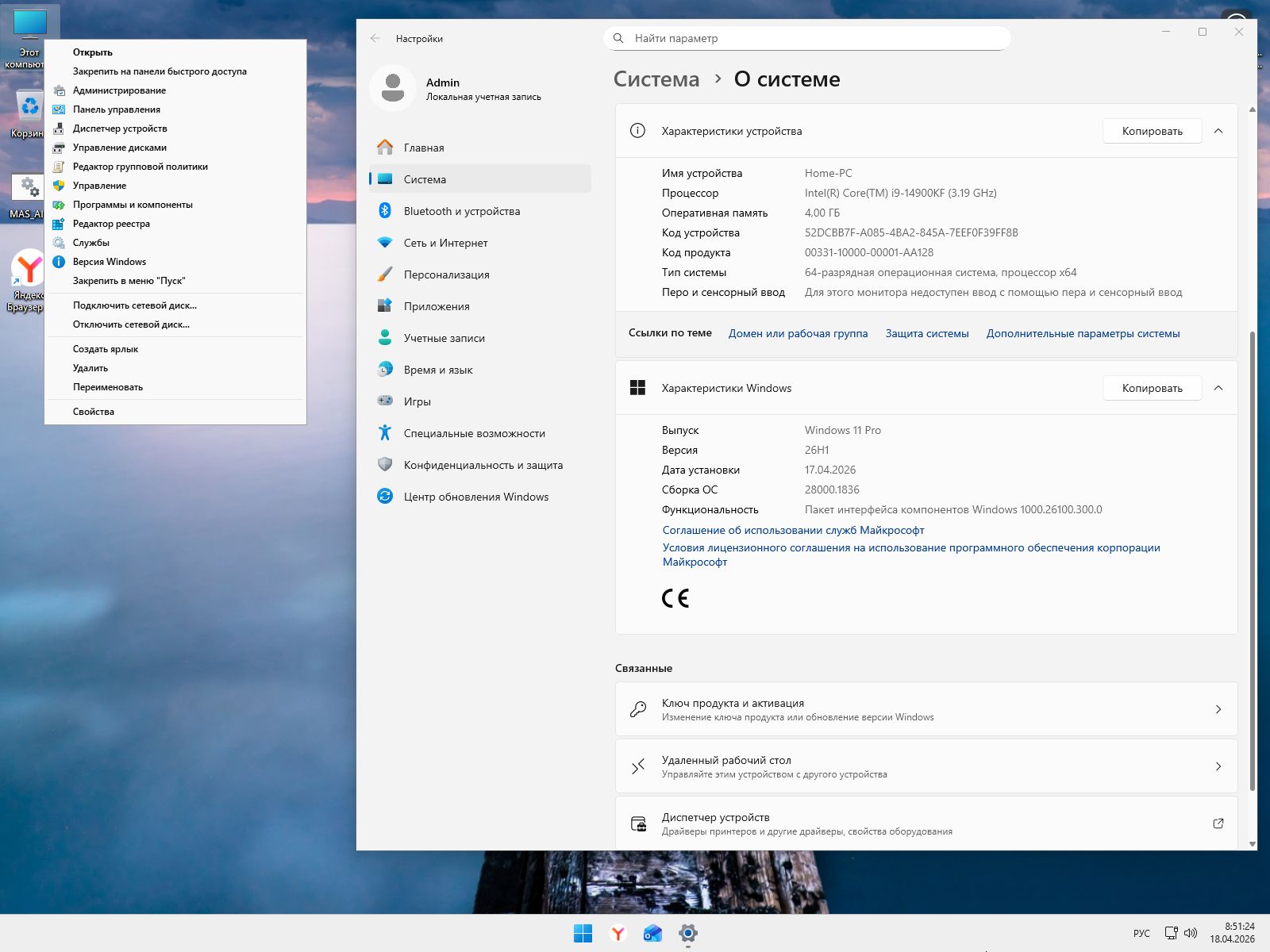Viewport: 1270px width, 952px height.
Task: Open Конфиденциальность и защита shield icon
Action: (385, 465)
